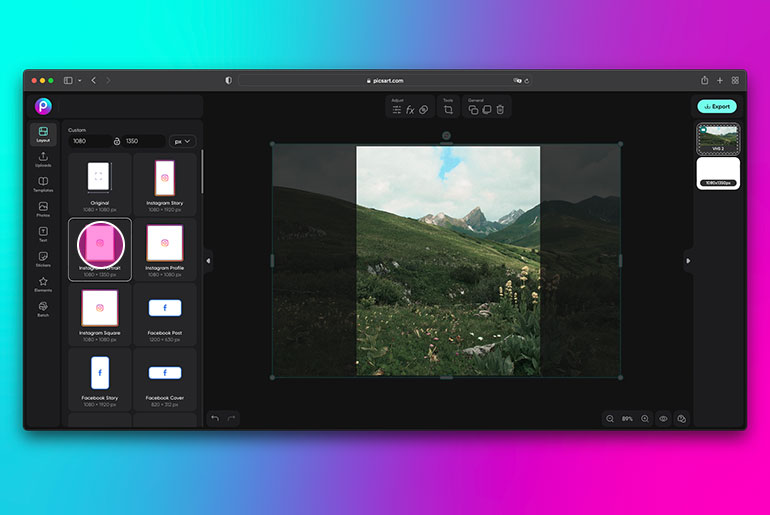Switch to the Photos tab
770x515 pixels.
coord(43,209)
